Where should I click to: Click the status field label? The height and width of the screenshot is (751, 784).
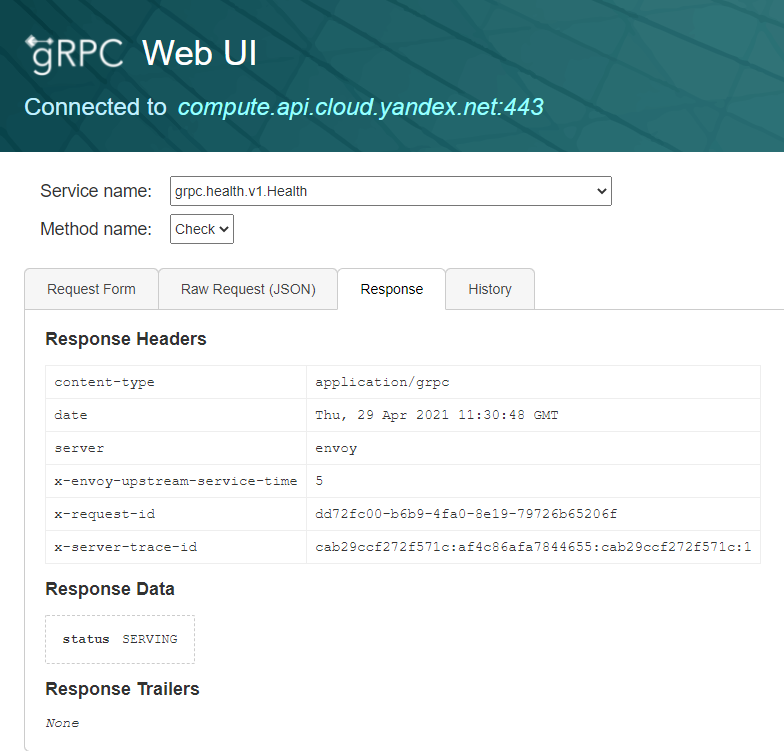tap(86, 639)
